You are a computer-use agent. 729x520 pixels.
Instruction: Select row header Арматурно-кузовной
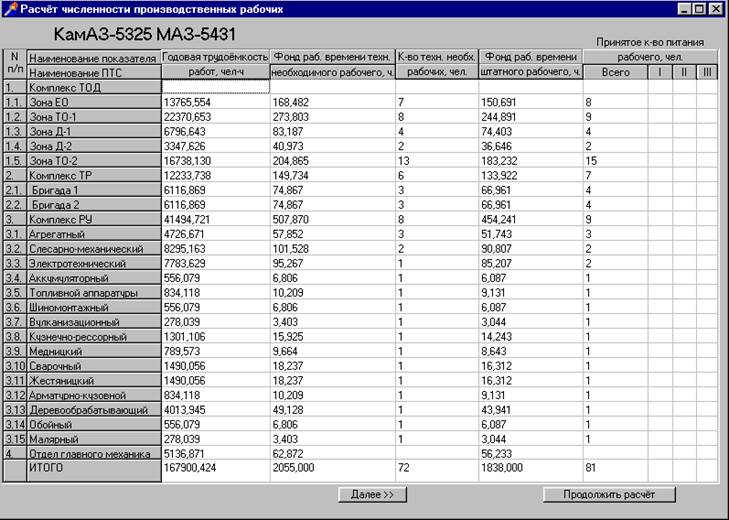coord(94,395)
